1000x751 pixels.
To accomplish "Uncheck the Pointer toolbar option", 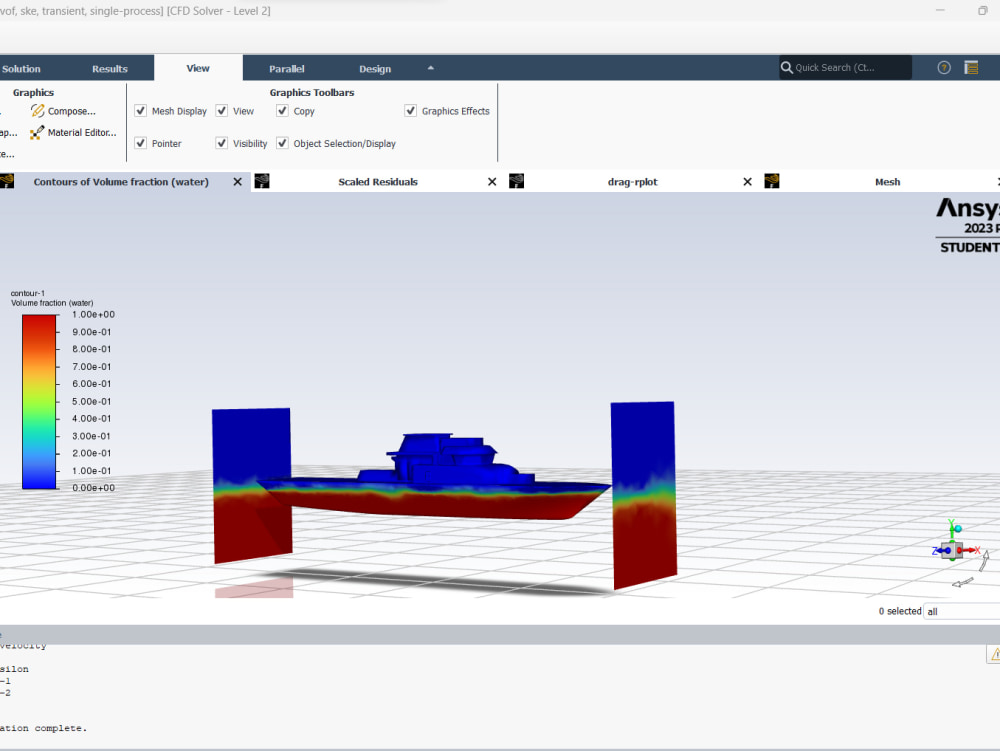I will 141,143.
